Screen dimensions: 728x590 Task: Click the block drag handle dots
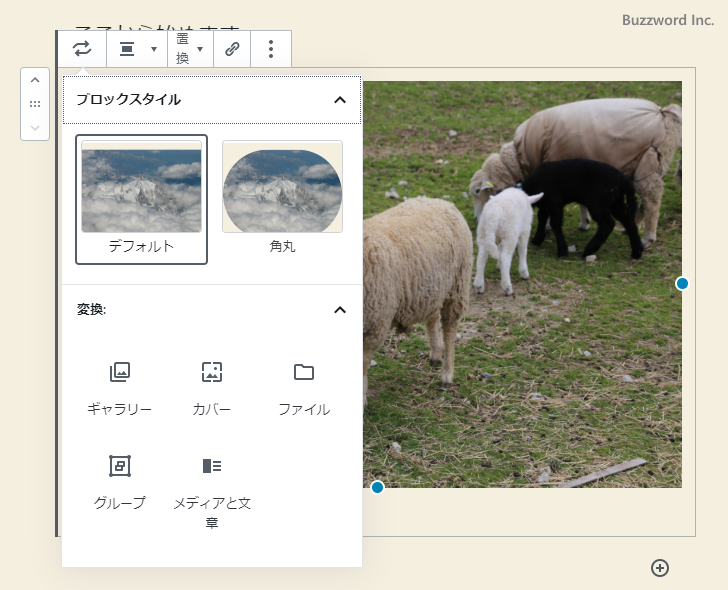coord(35,104)
